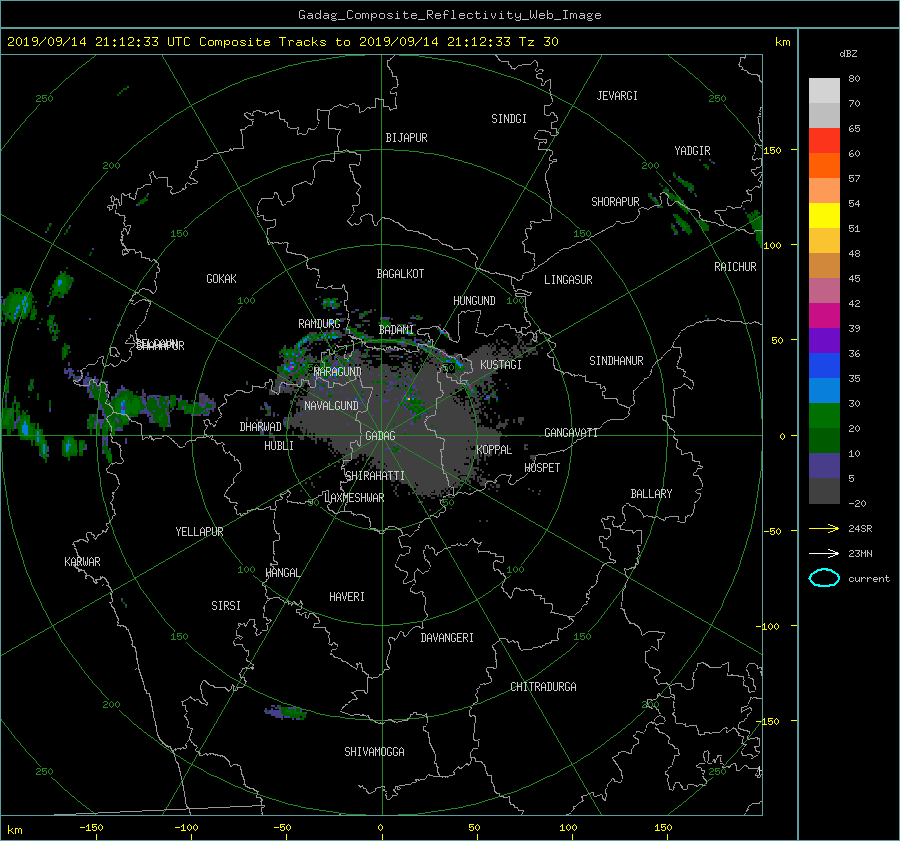Click the BAGALKOT city label

pos(400,274)
